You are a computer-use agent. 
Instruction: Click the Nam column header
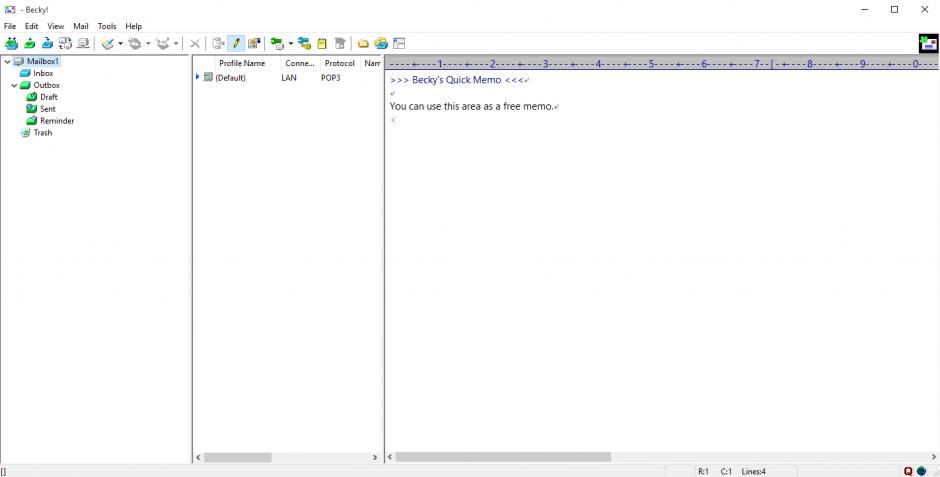point(372,63)
